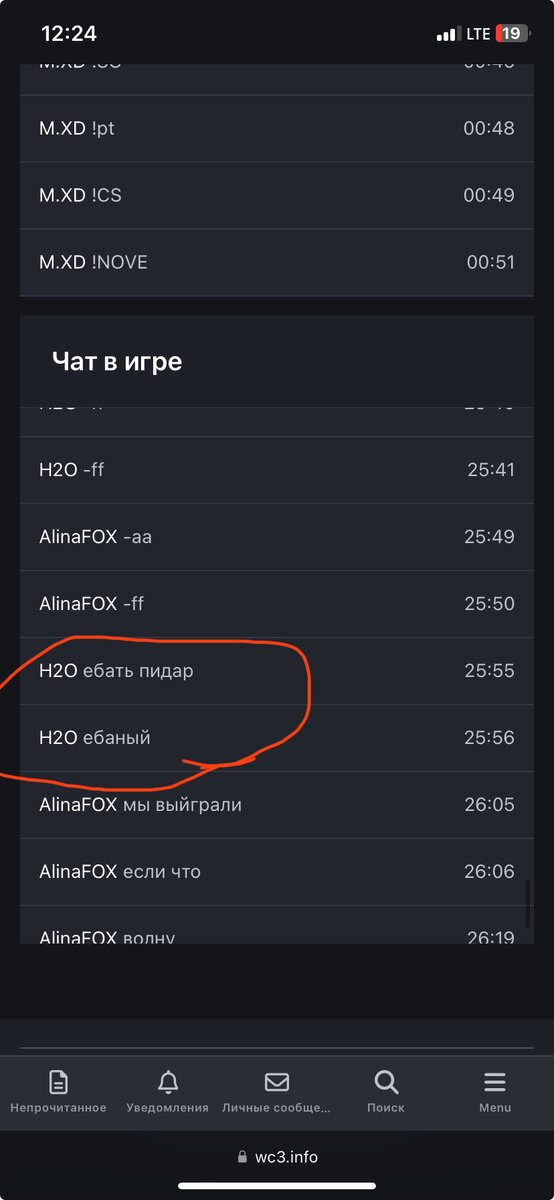
Task: Tap the Чат в игре heading
Action: (x=117, y=361)
